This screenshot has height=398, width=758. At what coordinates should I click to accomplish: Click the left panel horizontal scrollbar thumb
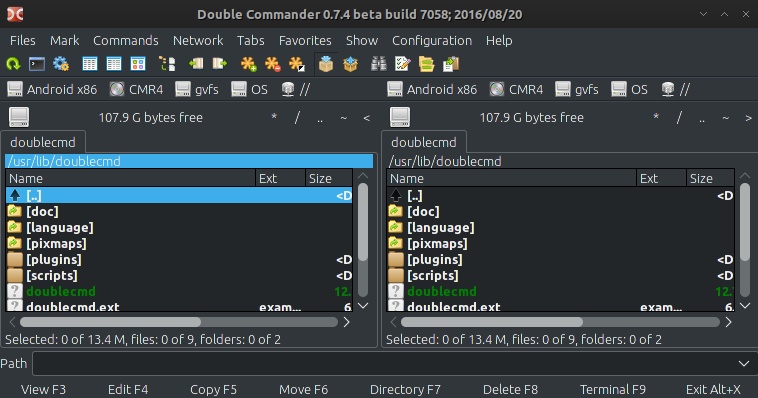pyautogui.click(x=110, y=322)
